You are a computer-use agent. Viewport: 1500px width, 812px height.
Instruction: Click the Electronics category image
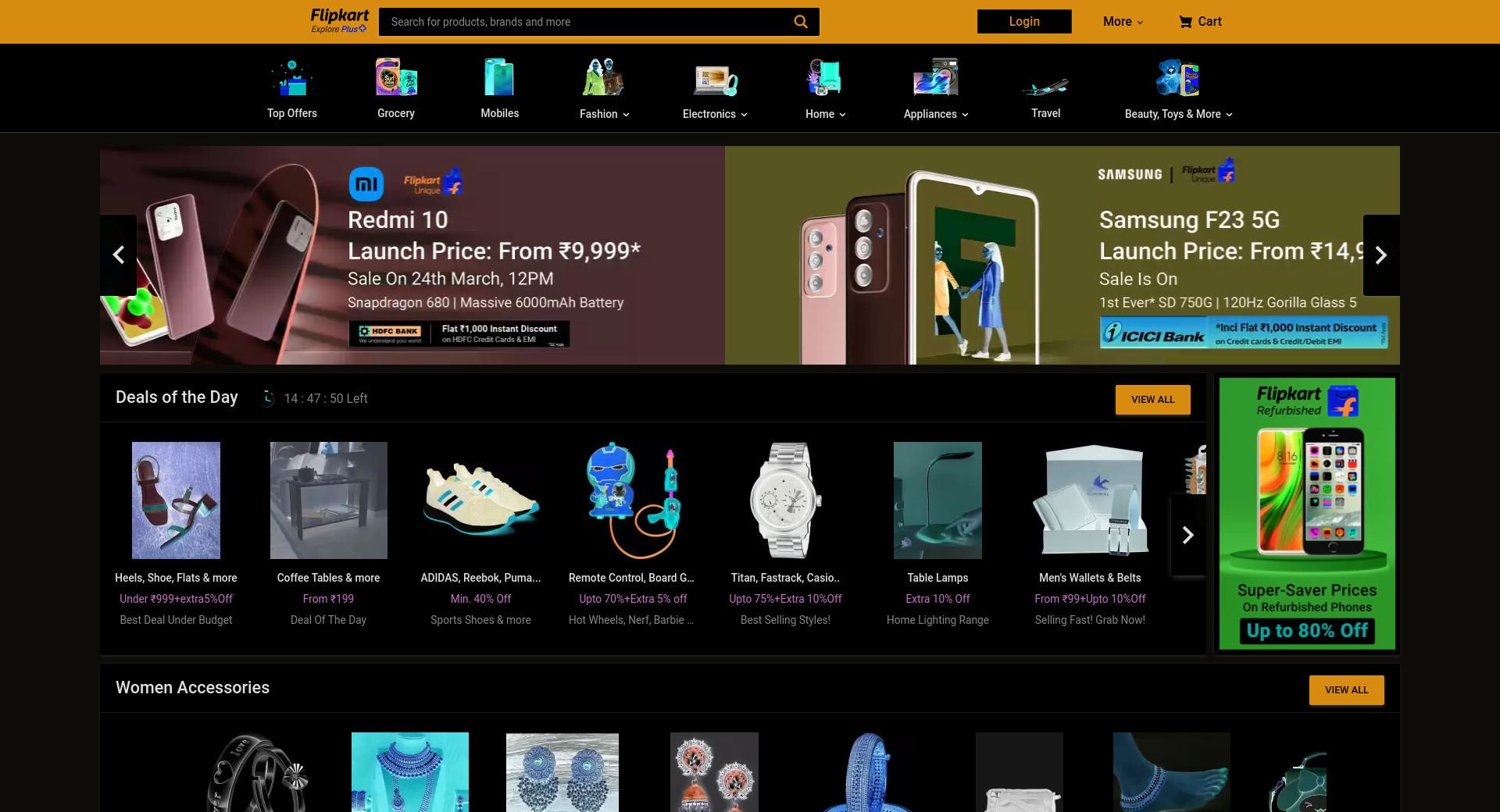(716, 80)
